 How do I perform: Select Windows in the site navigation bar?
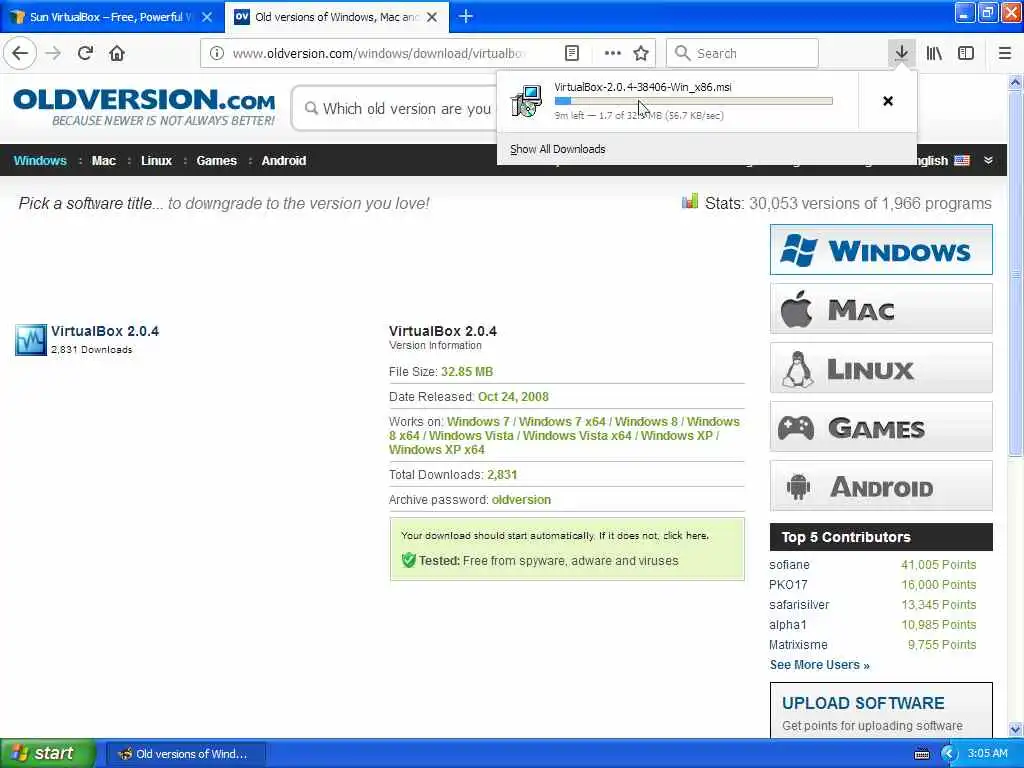[x=40, y=161]
